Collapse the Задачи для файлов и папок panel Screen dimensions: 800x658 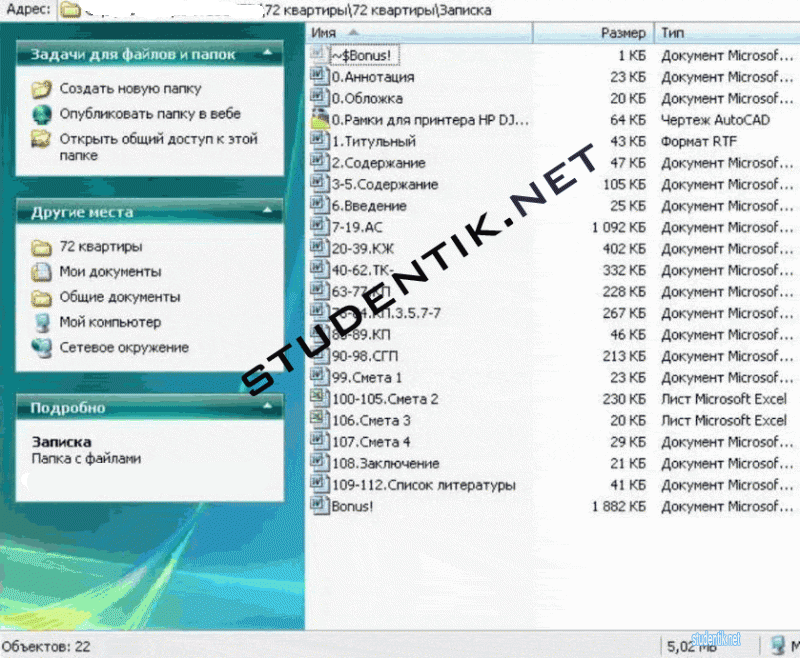[267, 53]
